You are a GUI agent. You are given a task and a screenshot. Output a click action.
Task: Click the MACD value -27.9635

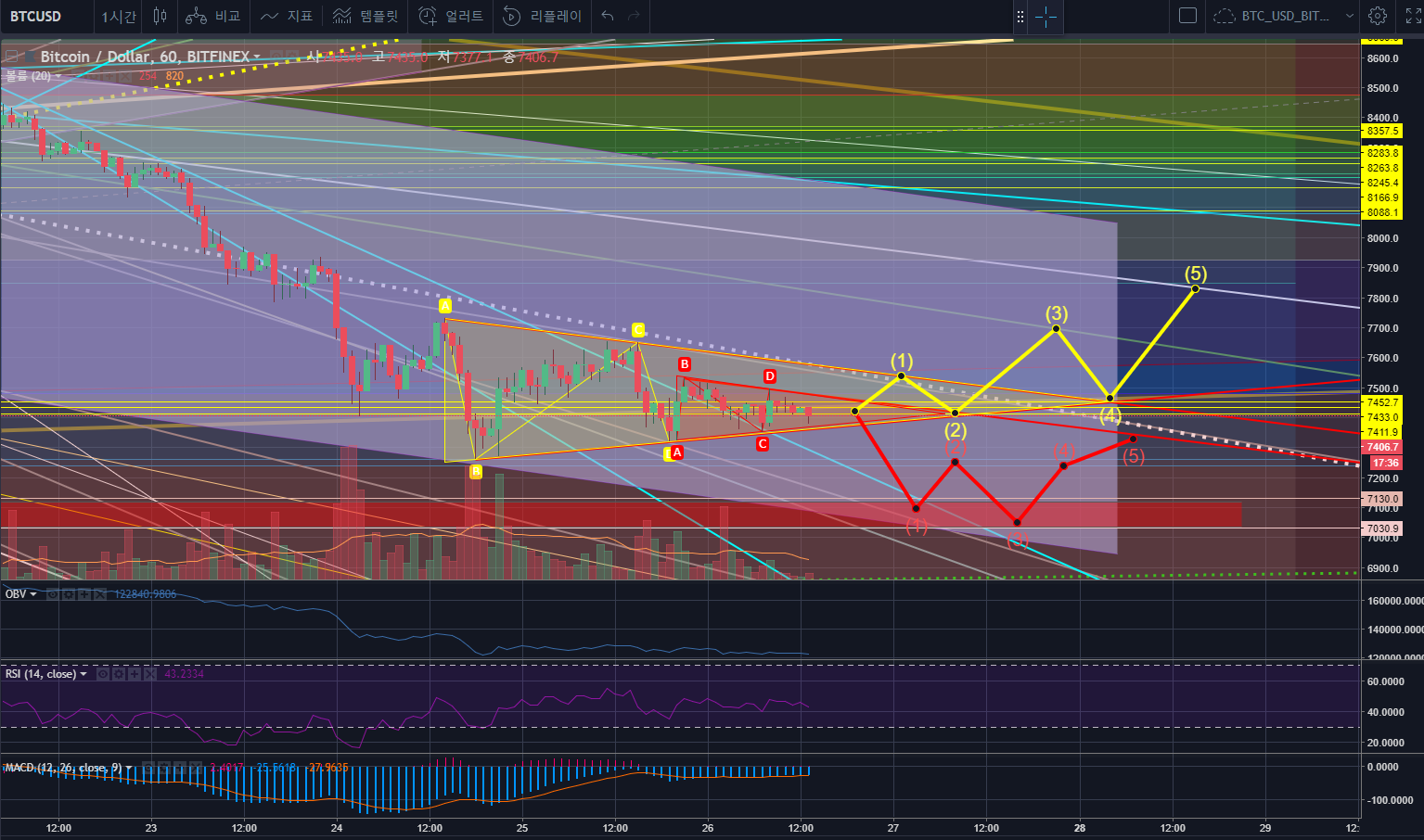click(x=327, y=768)
